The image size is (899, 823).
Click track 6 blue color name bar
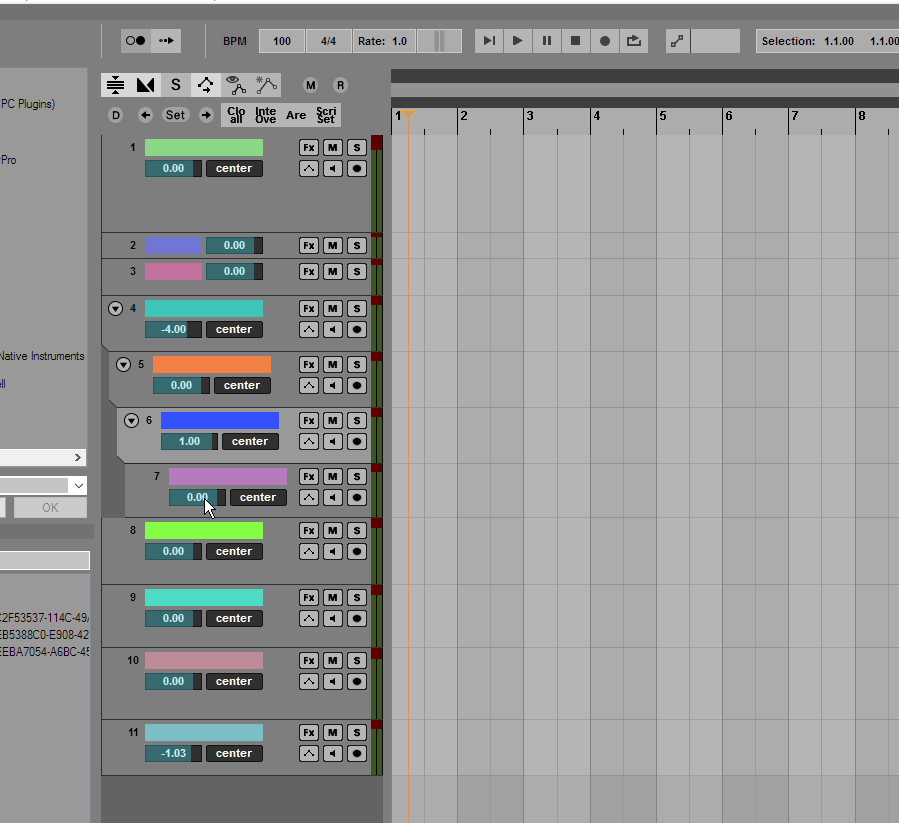220,420
